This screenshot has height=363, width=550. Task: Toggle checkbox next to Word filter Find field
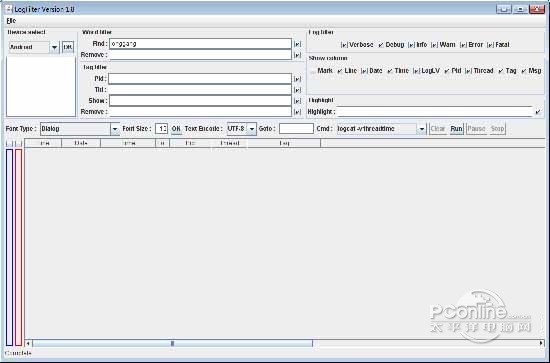click(297, 44)
